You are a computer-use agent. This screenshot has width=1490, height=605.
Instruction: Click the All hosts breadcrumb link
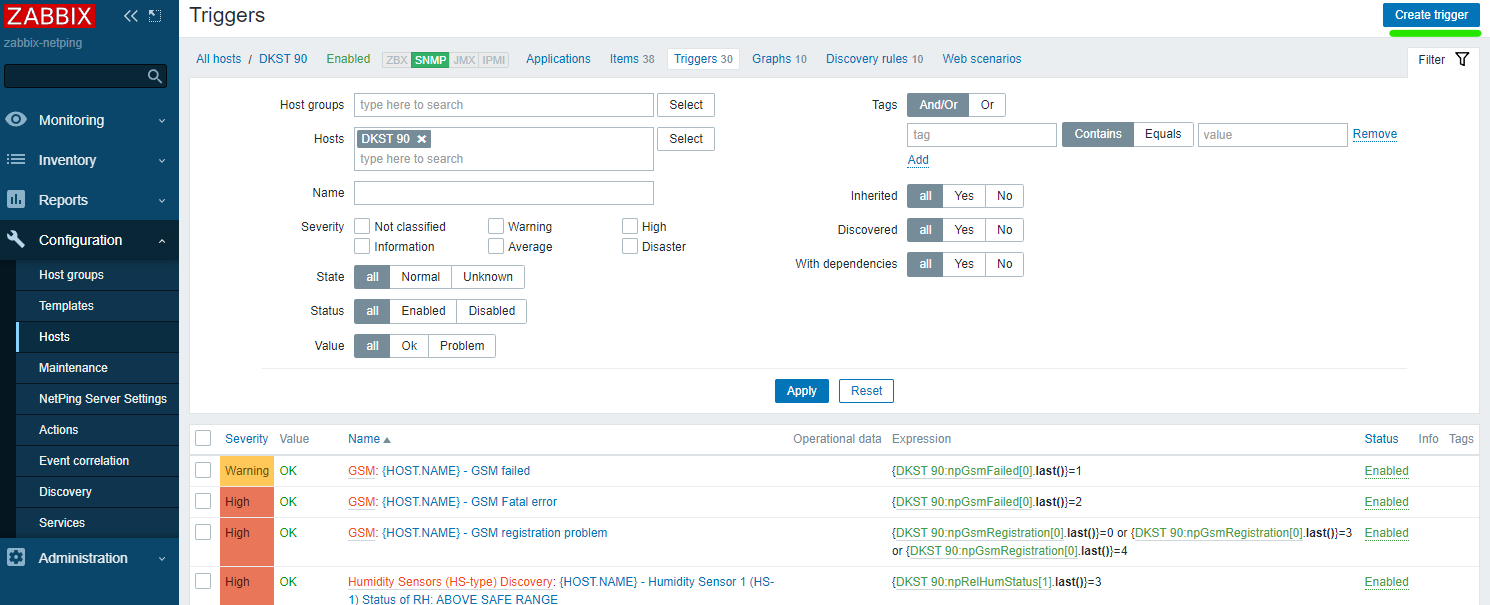click(x=218, y=59)
